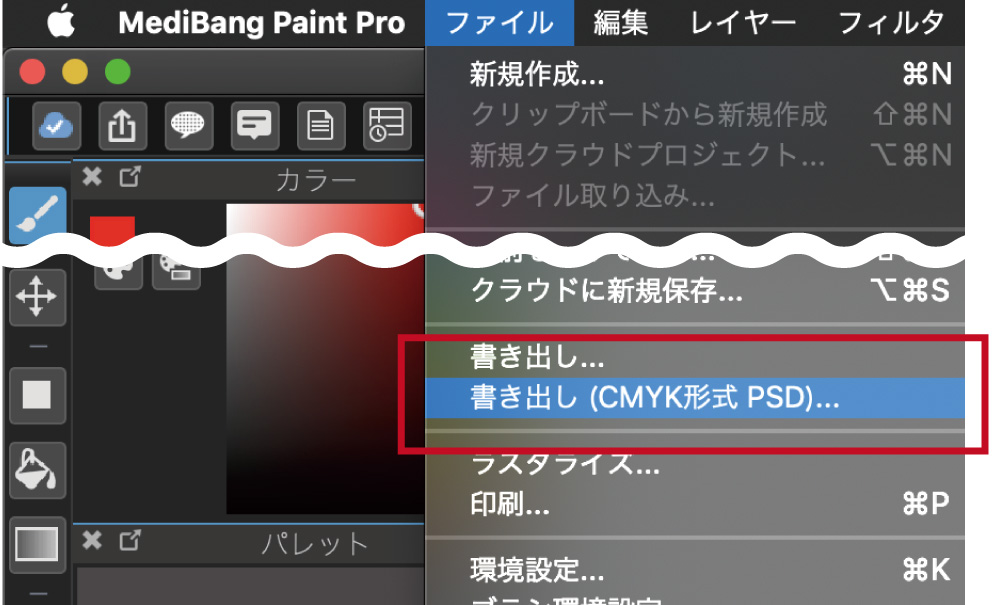
Task: Select the Fill rectangle shape tool
Action: tap(38, 395)
